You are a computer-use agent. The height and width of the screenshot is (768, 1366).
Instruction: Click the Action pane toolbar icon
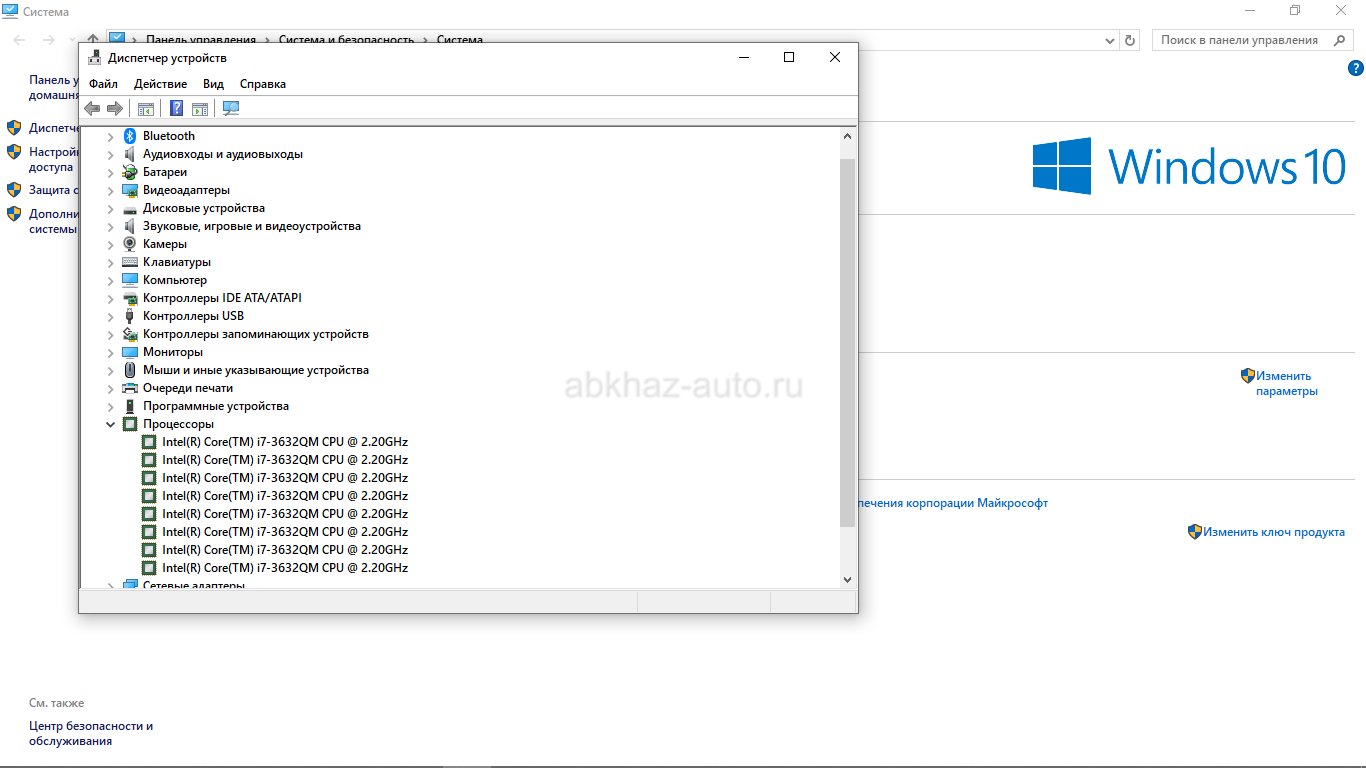tap(200, 108)
